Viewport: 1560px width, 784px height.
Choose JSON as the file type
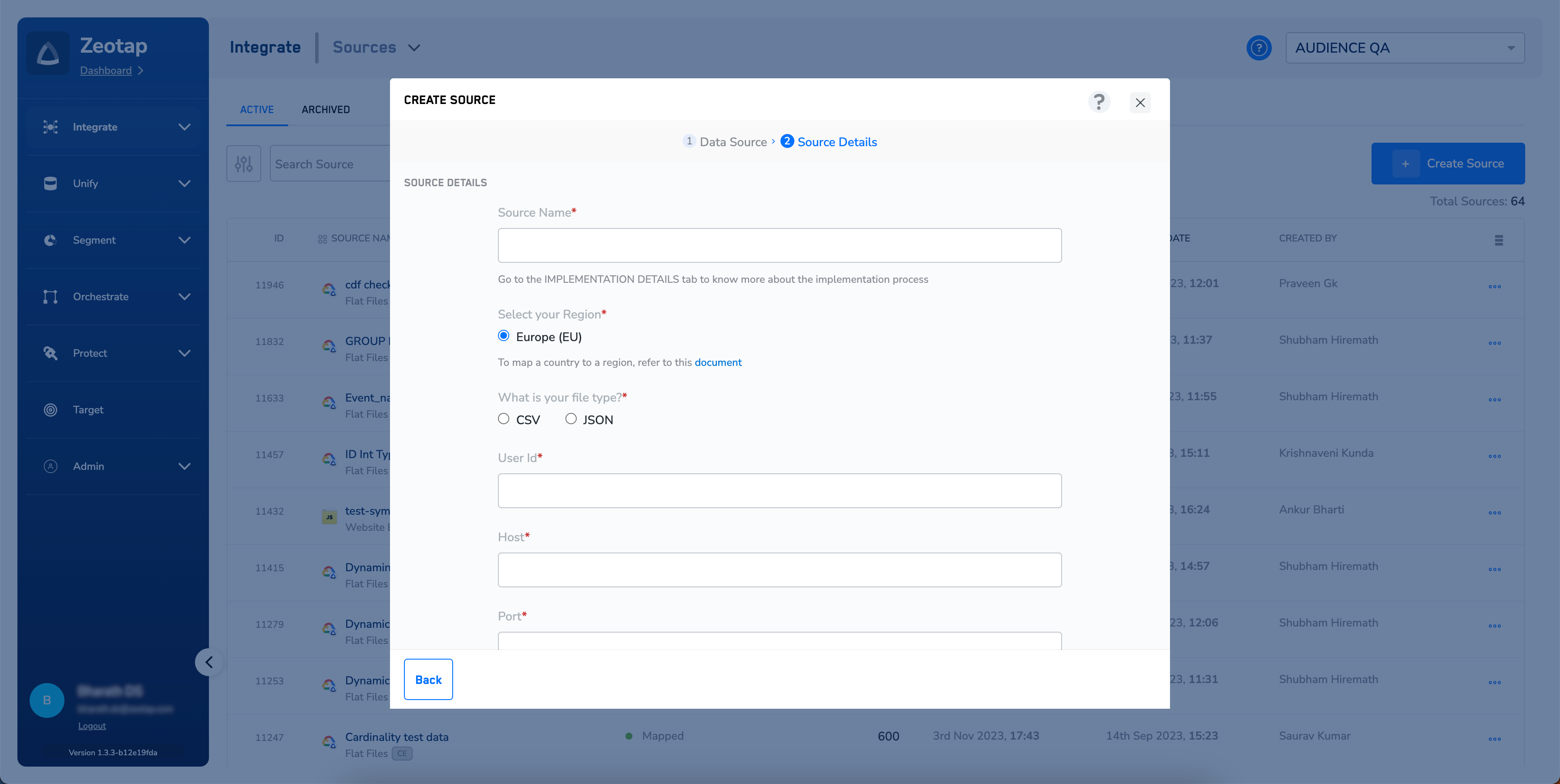pyautogui.click(x=571, y=419)
